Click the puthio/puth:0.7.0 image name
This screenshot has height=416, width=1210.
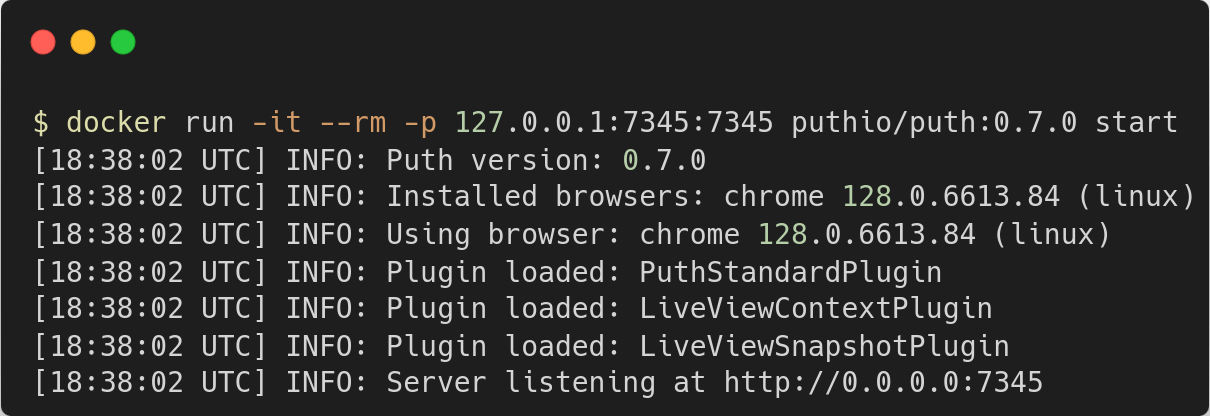[x=934, y=123]
